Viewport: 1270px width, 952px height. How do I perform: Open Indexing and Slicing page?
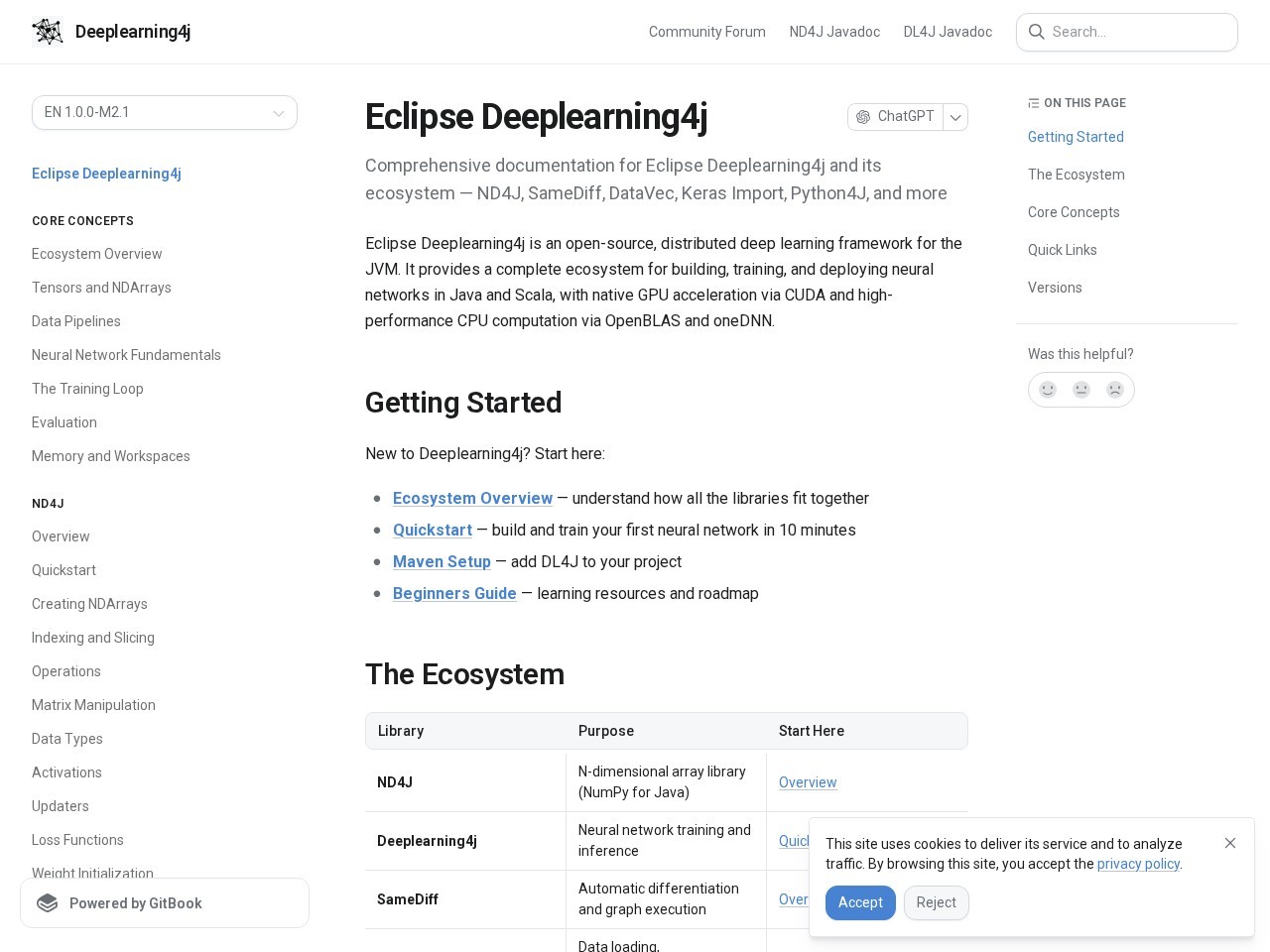pyautogui.click(x=93, y=638)
